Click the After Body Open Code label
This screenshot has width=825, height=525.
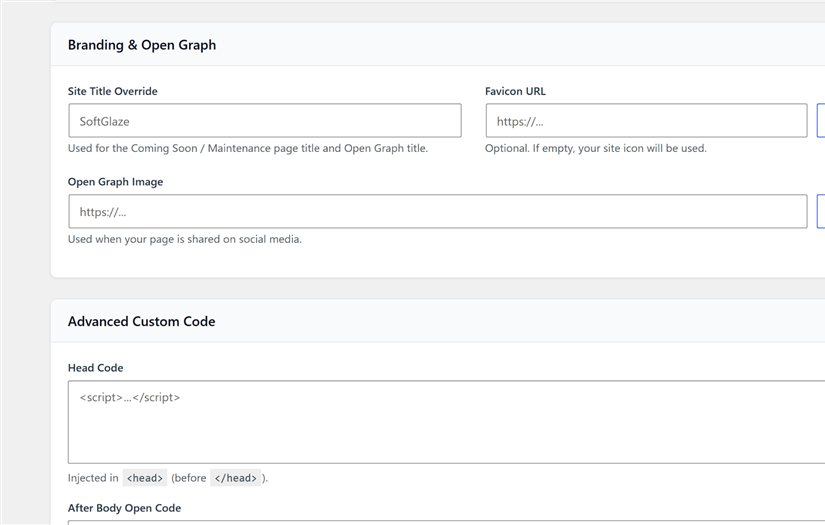(x=124, y=508)
